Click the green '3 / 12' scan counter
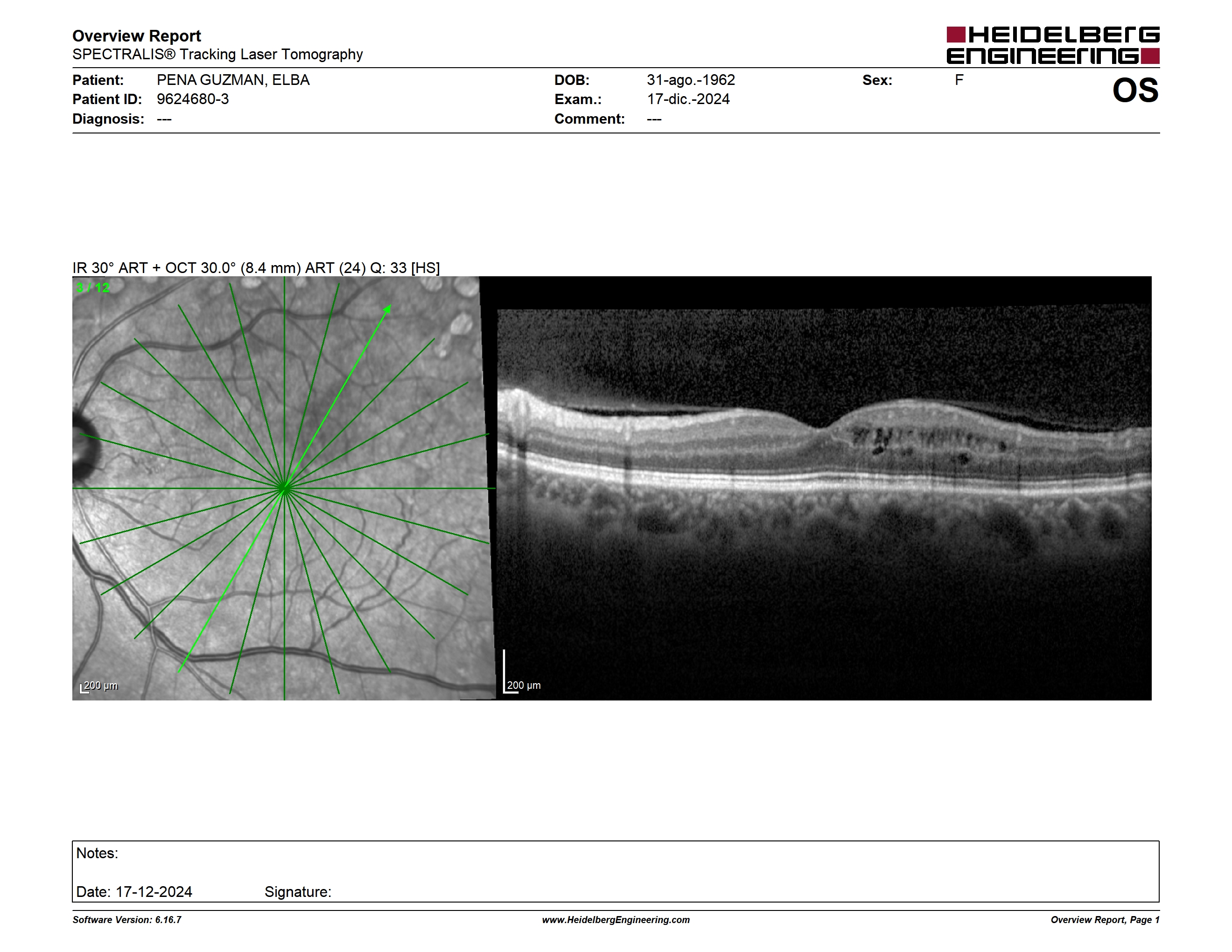This screenshot has height=952, width=1232. (93, 287)
